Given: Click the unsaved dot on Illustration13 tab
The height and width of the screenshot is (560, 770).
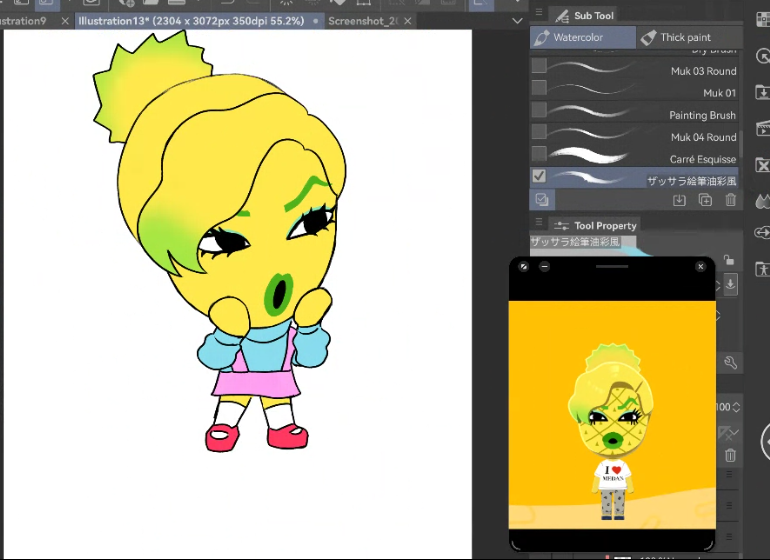Looking at the screenshot, I should (x=315, y=21).
